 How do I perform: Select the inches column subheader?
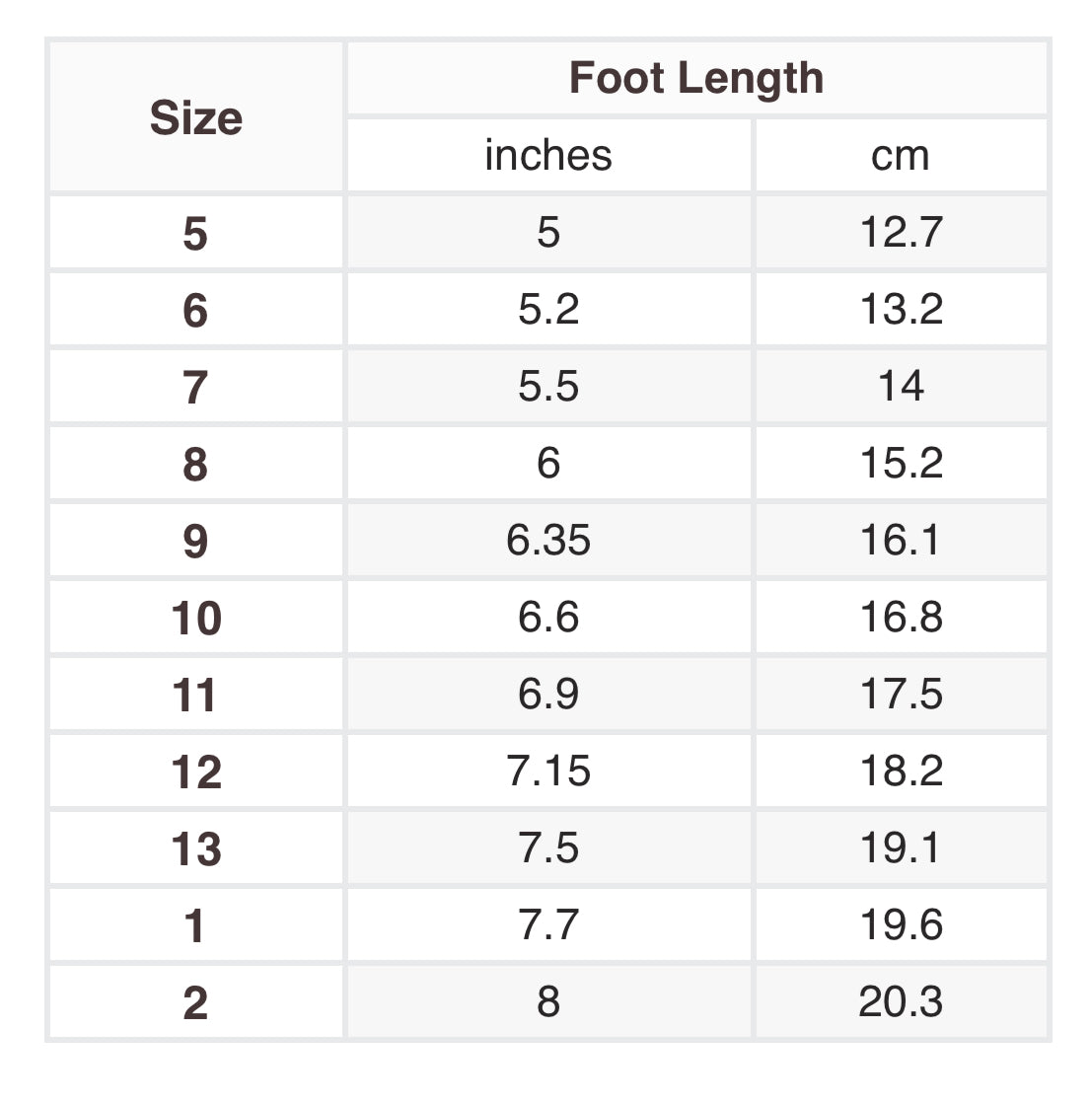(548, 156)
